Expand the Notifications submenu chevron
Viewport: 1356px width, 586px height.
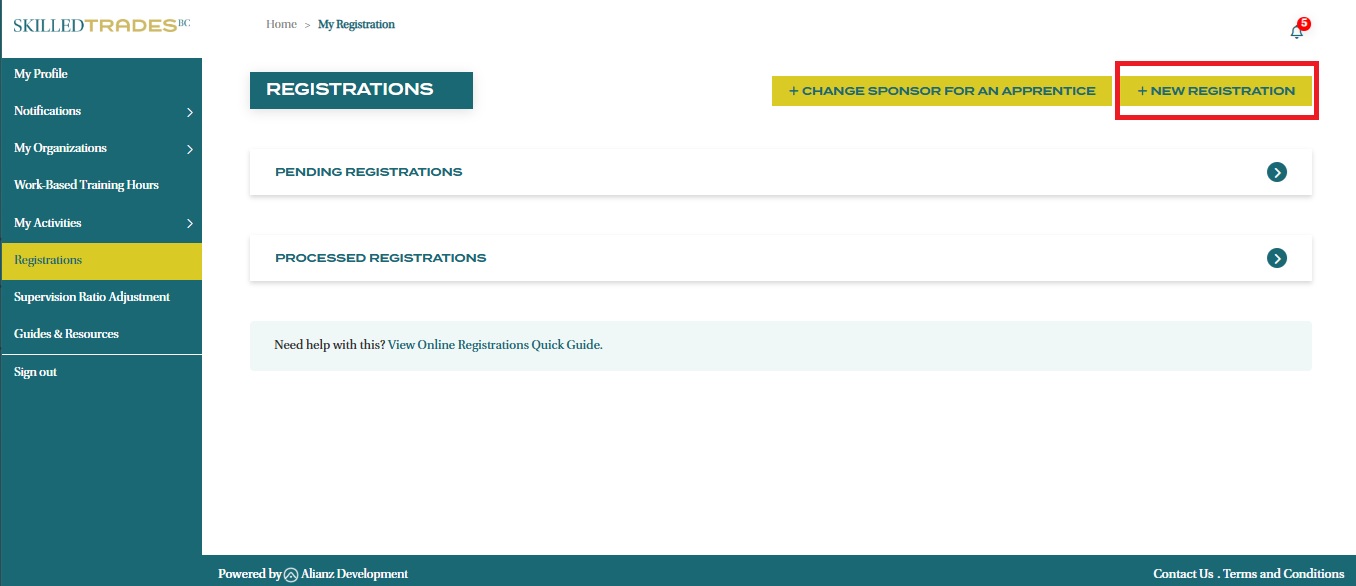tap(190, 112)
